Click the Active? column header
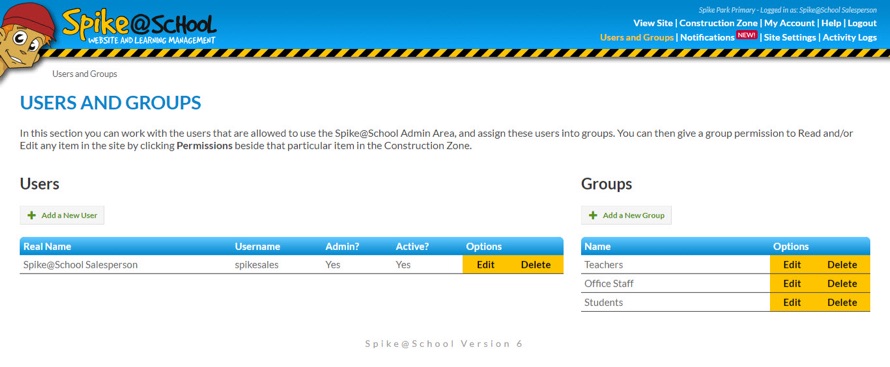890x367 pixels. click(413, 247)
